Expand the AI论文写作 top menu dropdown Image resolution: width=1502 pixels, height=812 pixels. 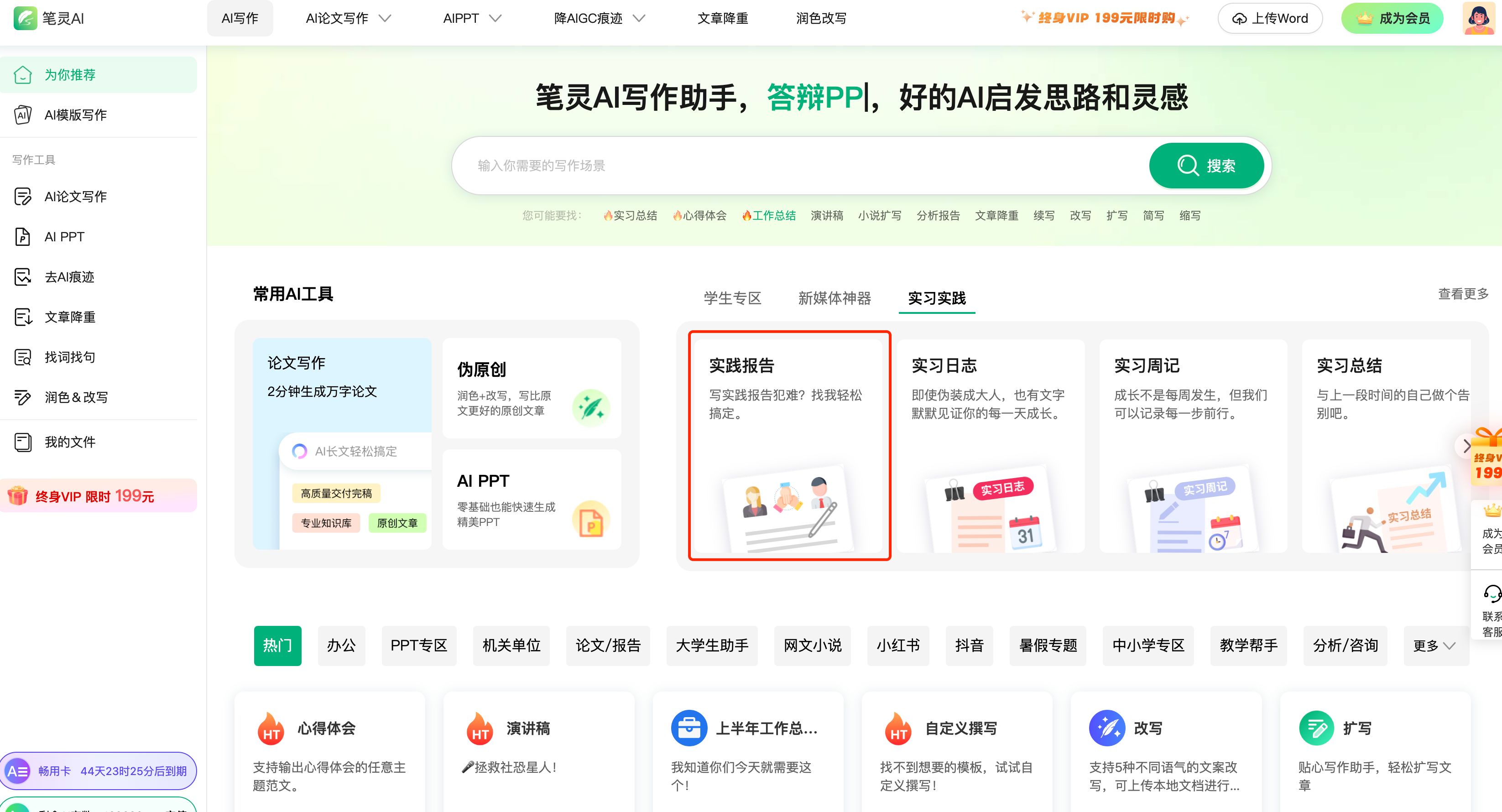tap(385, 19)
